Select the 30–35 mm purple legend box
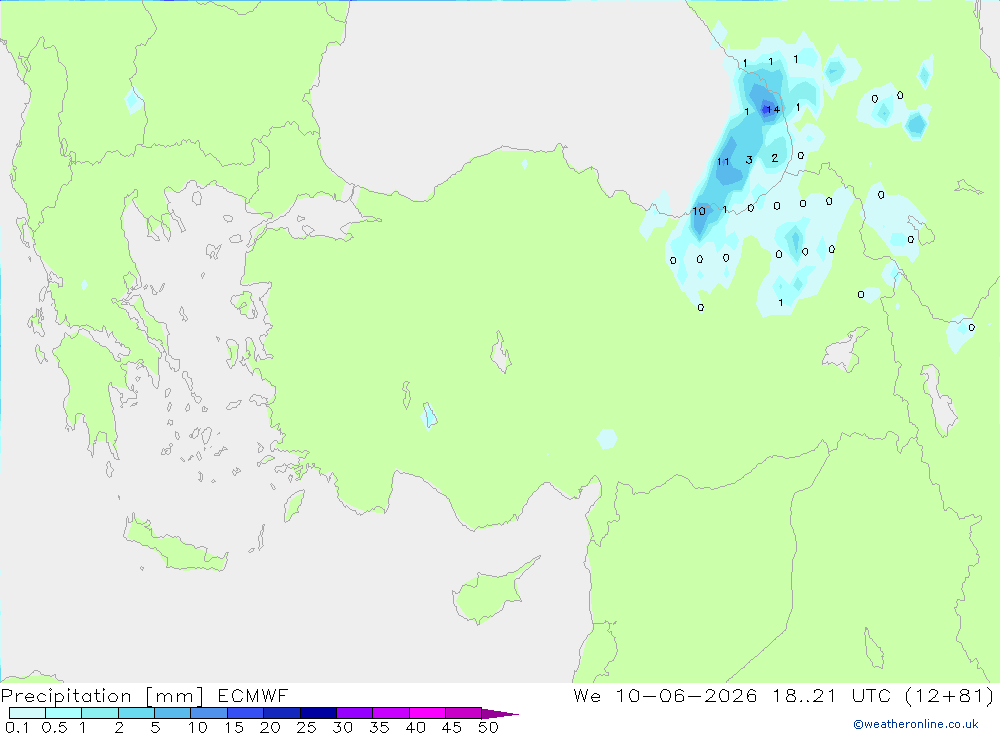 click(354, 713)
